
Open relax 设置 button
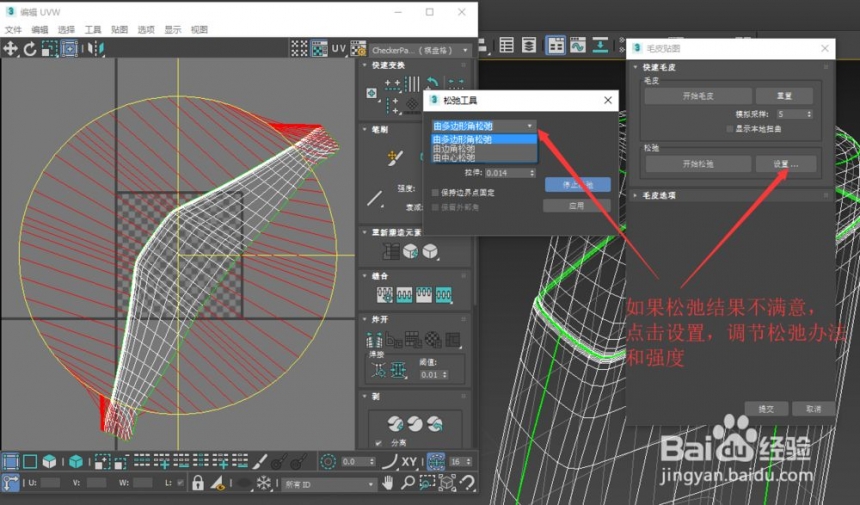pyautogui.click(x=786, y=164)
